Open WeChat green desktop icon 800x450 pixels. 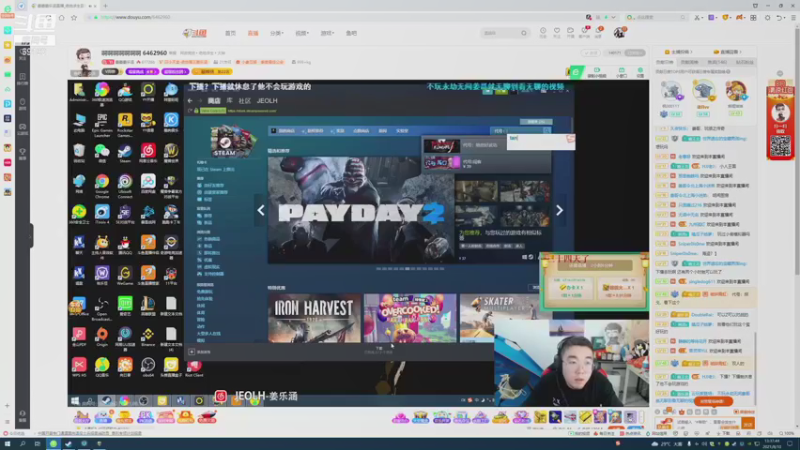pyautogui.click(x=102, y=153)
